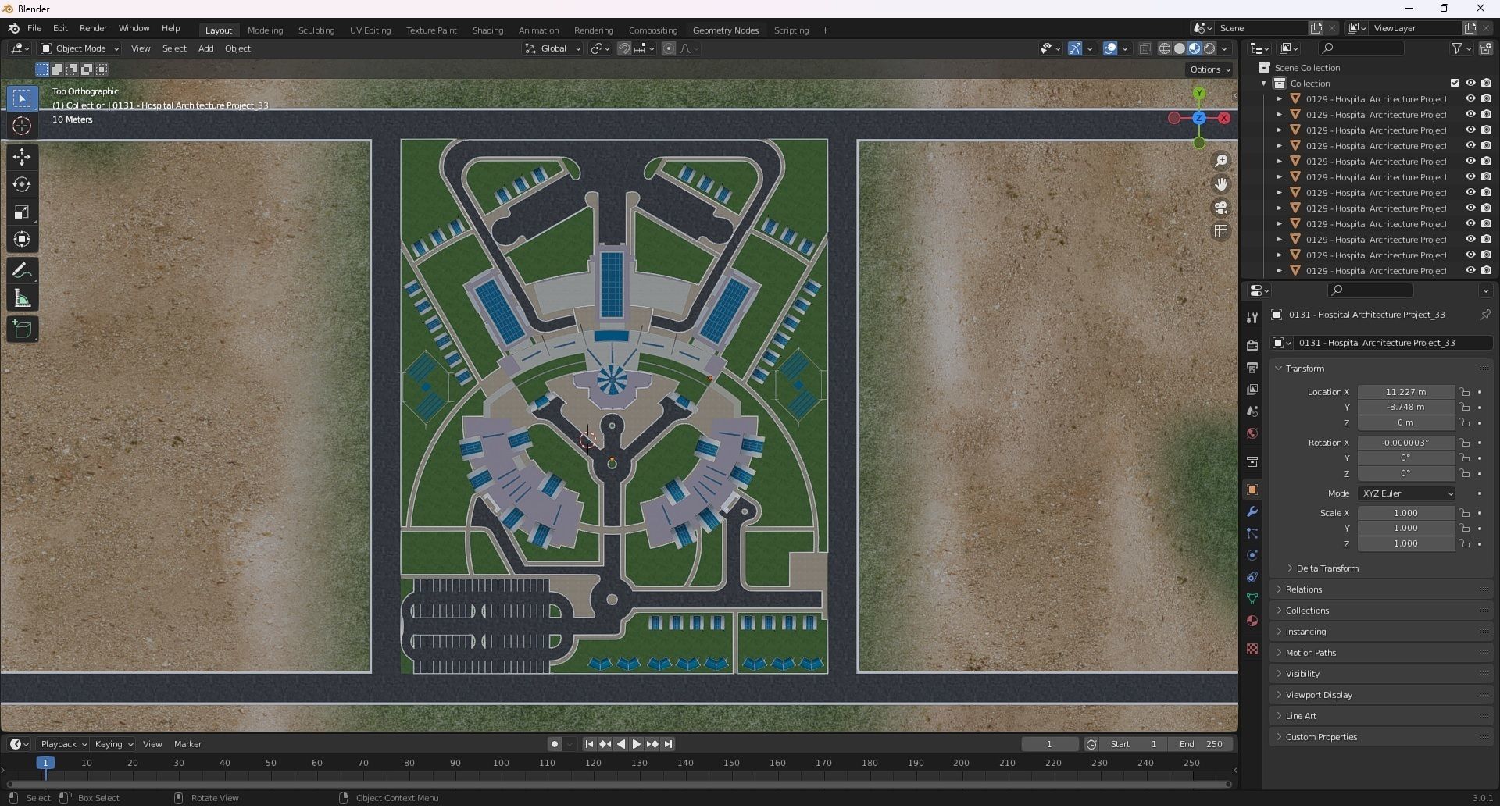1500x812 pixels.
Task: Toggle X-ray display
Action: [1145, 48]
